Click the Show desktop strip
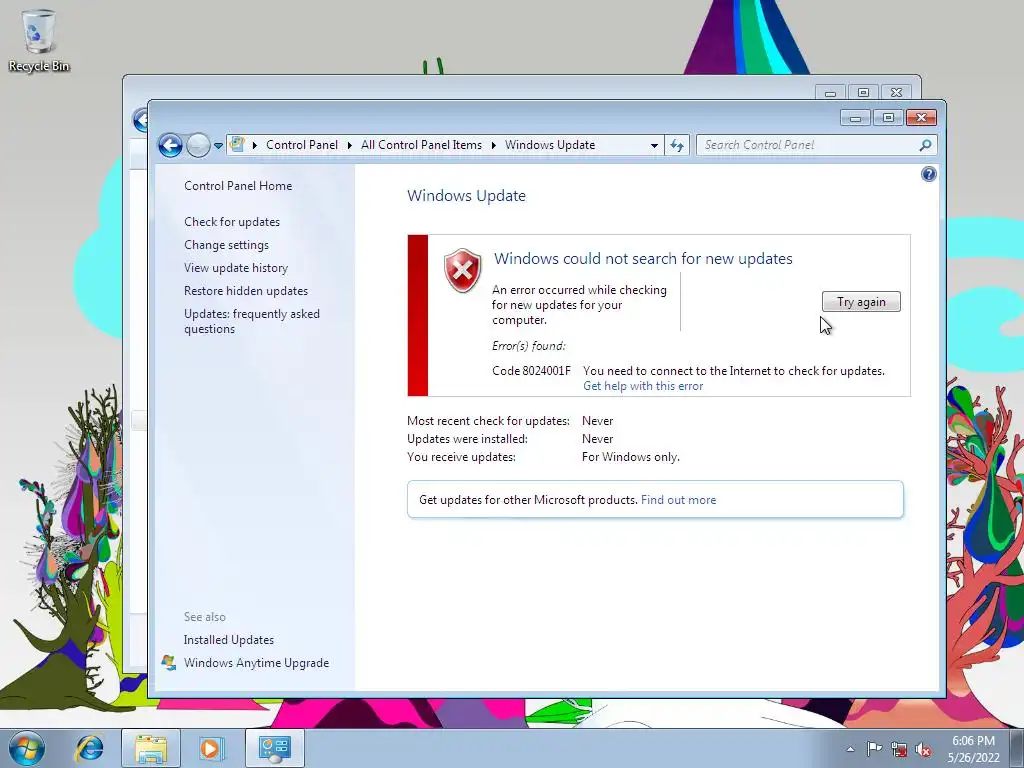This screenshot has height=768, width=1024. 1017,748
